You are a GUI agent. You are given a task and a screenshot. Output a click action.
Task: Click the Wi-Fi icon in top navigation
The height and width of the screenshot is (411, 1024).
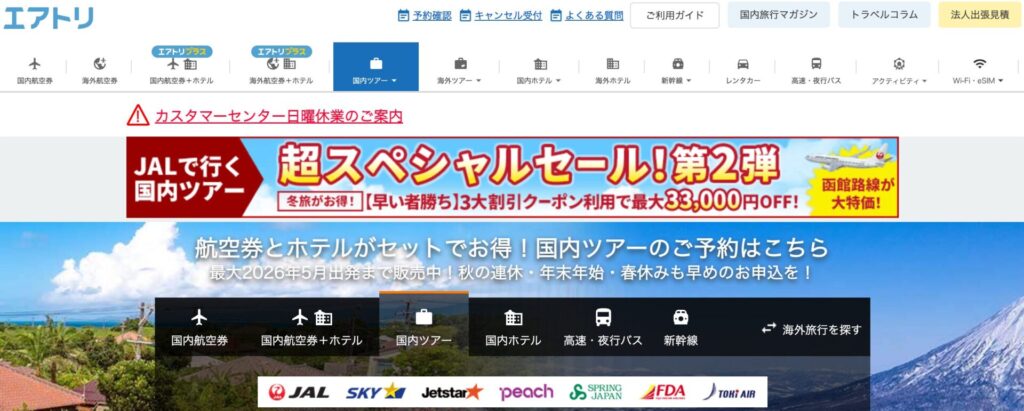click(x=979, y=63)
